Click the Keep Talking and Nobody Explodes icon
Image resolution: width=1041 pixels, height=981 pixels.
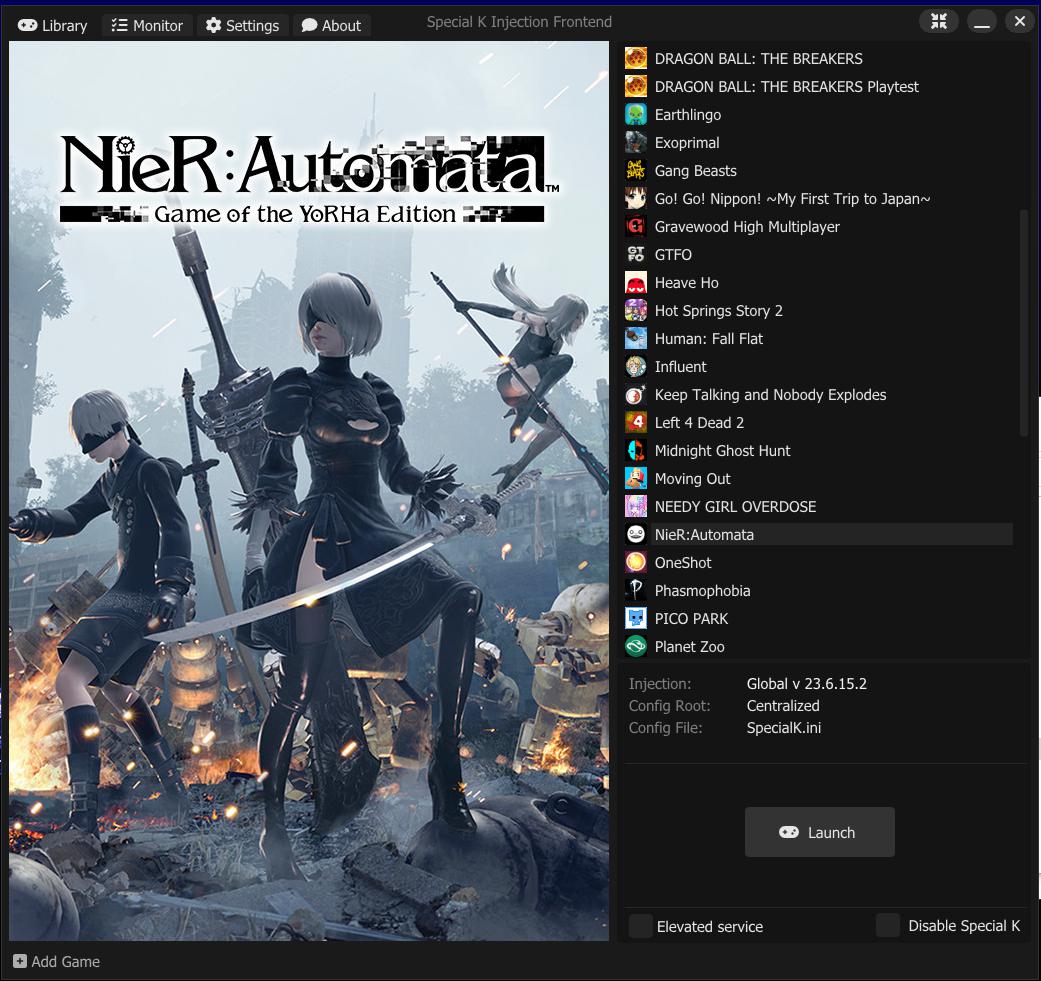point(635,394)
